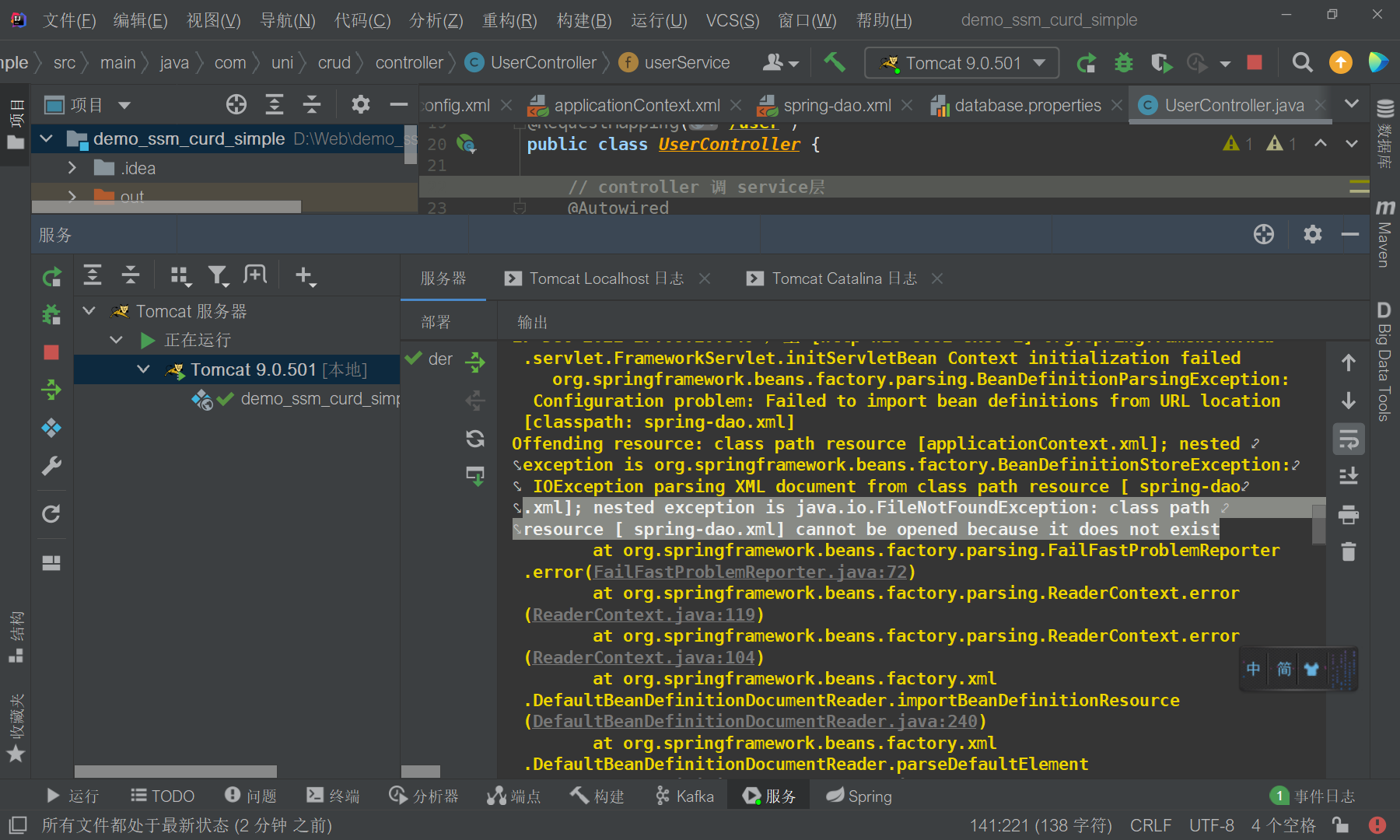Open the 终端 terminal tool window

pyautogui.click(x=333, y=796)
